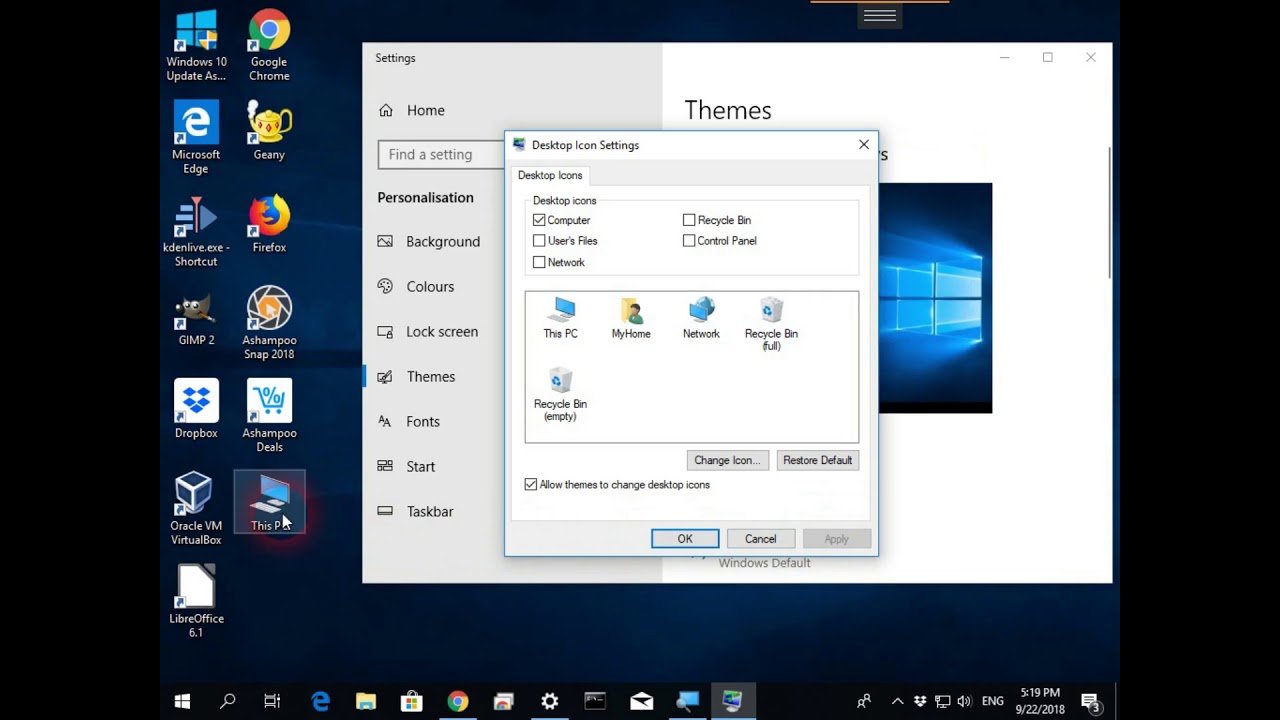Image resolution: width=1280 pixels, height=720 pixels.
Task: Select kdenlive.exe shortcut on desktop
Action: pos(196,231)
